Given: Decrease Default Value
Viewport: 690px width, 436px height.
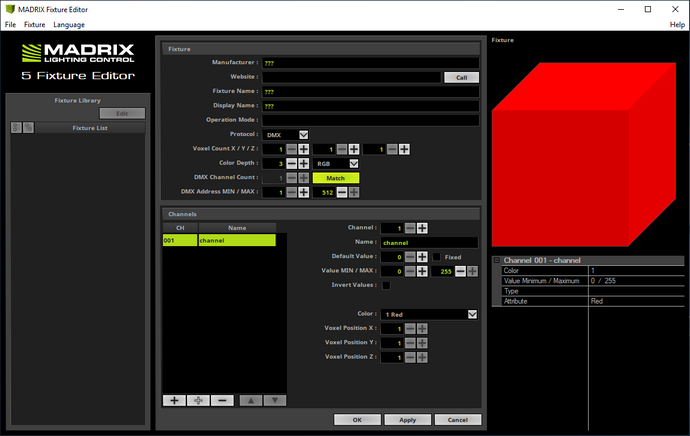Looking at the screenshot, I should [x=410, y=257].
